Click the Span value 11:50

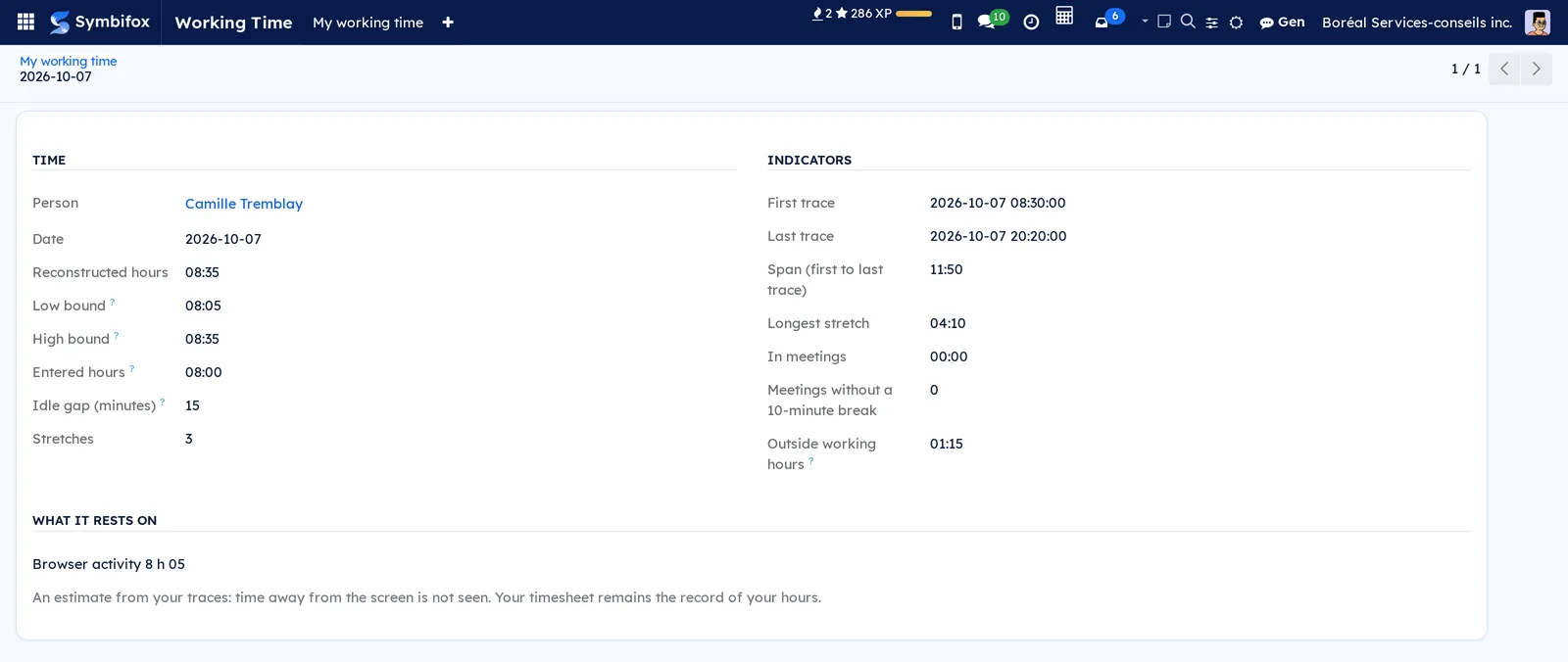tap(947, 269)
